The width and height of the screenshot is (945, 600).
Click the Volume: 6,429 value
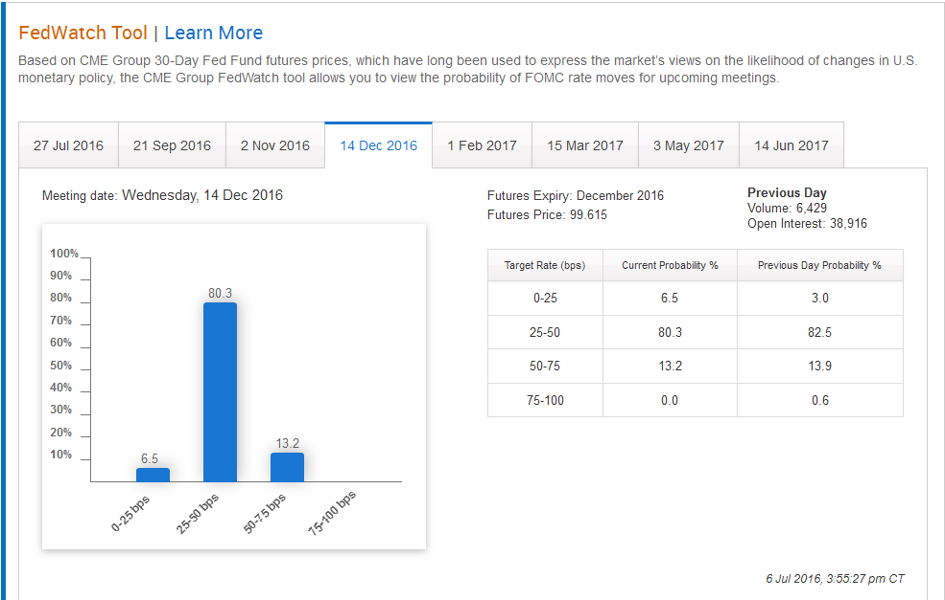click(x=786, y=208)
